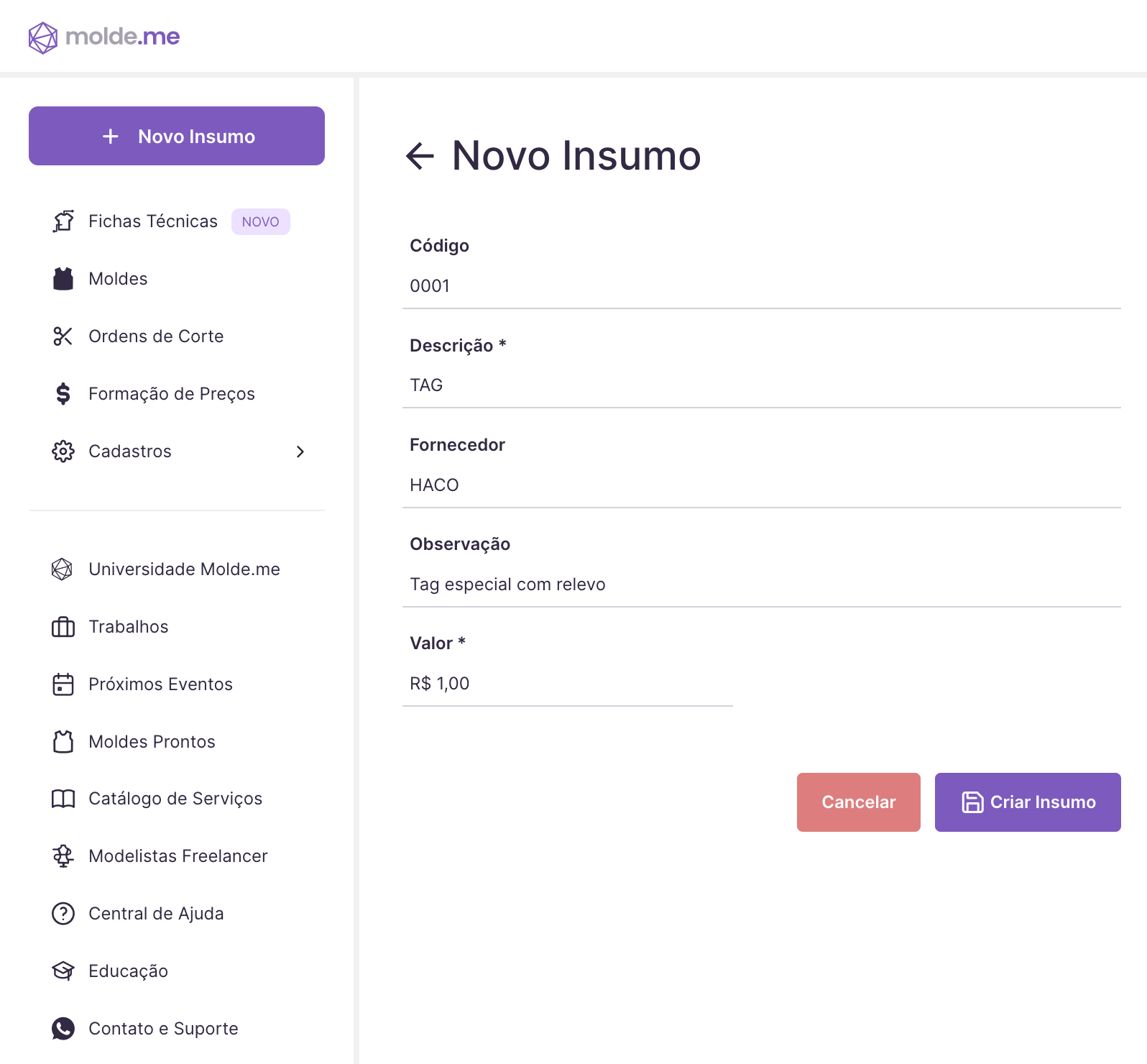Open Fichas Técnicas menu item

click(177, 221)
